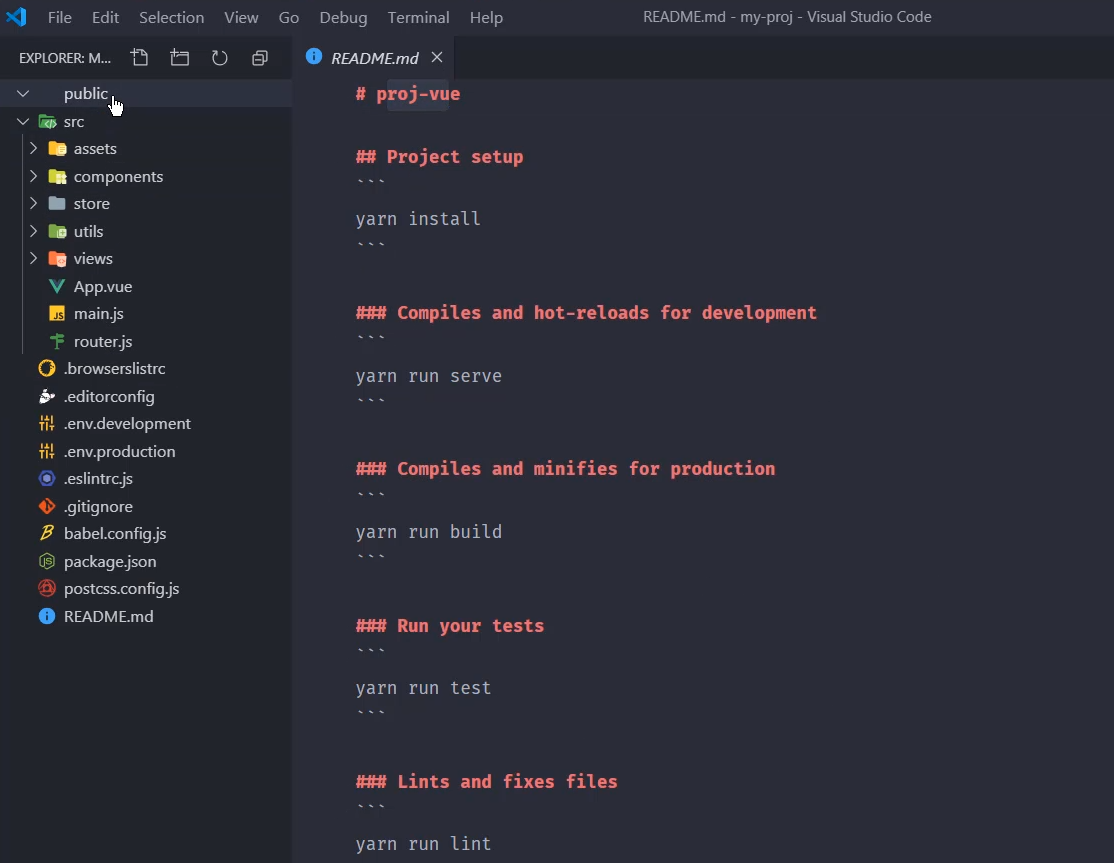Create a new file in the explorer
The width and height of the screenshot is (1114, 863).
[140, 58]
